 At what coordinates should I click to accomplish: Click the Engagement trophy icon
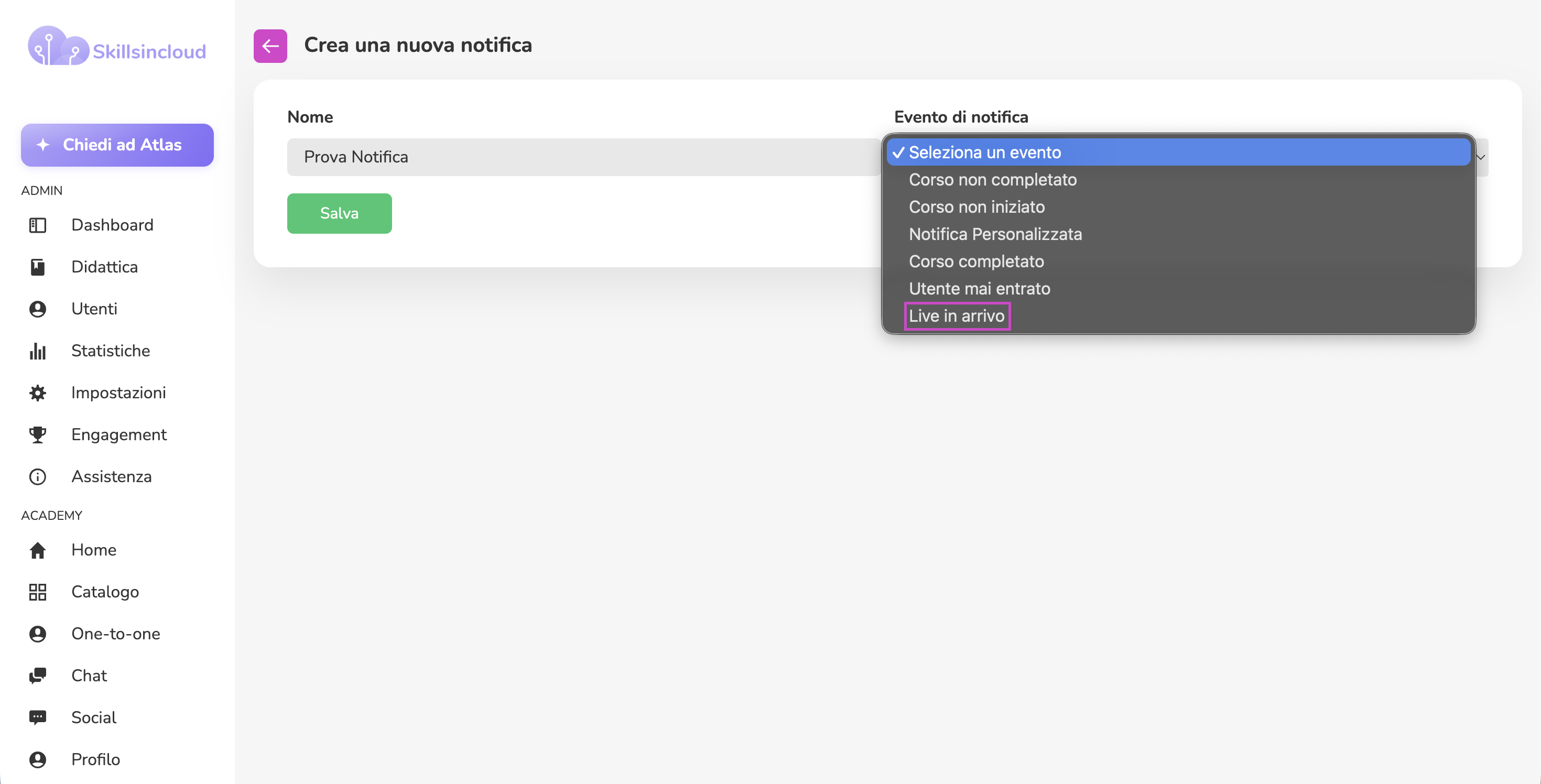pos(38,434)
